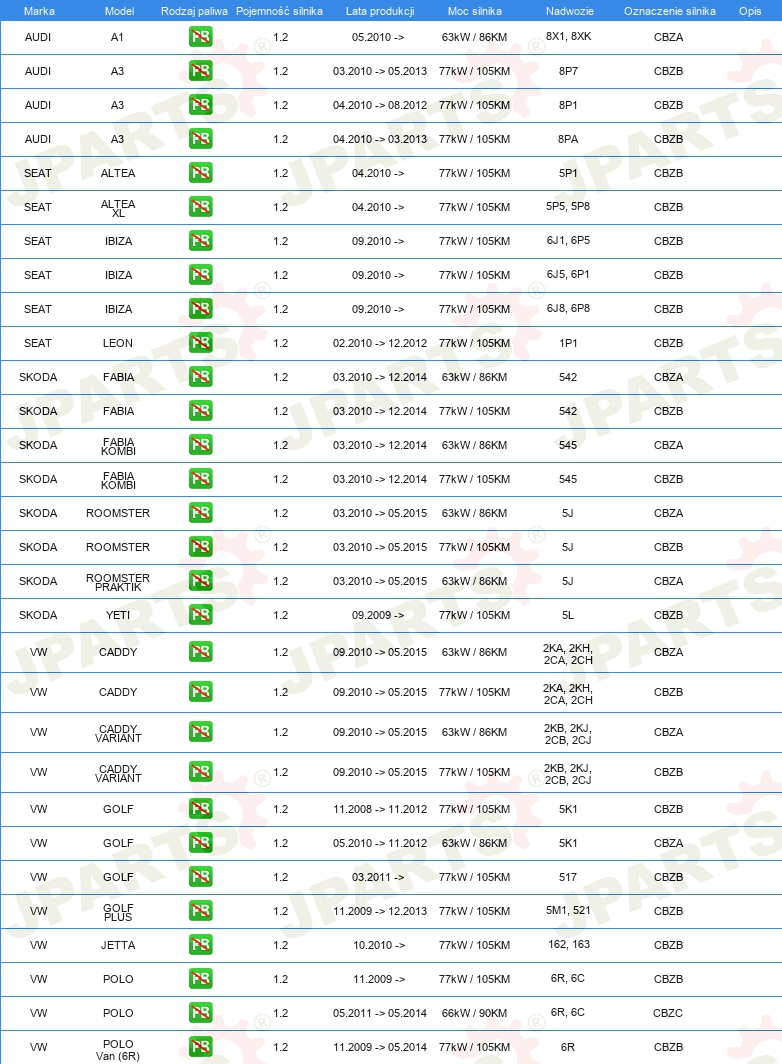Click the fuel icon in the POLO CBZC row
The image size is (782, 1064).
(200, 1012)
